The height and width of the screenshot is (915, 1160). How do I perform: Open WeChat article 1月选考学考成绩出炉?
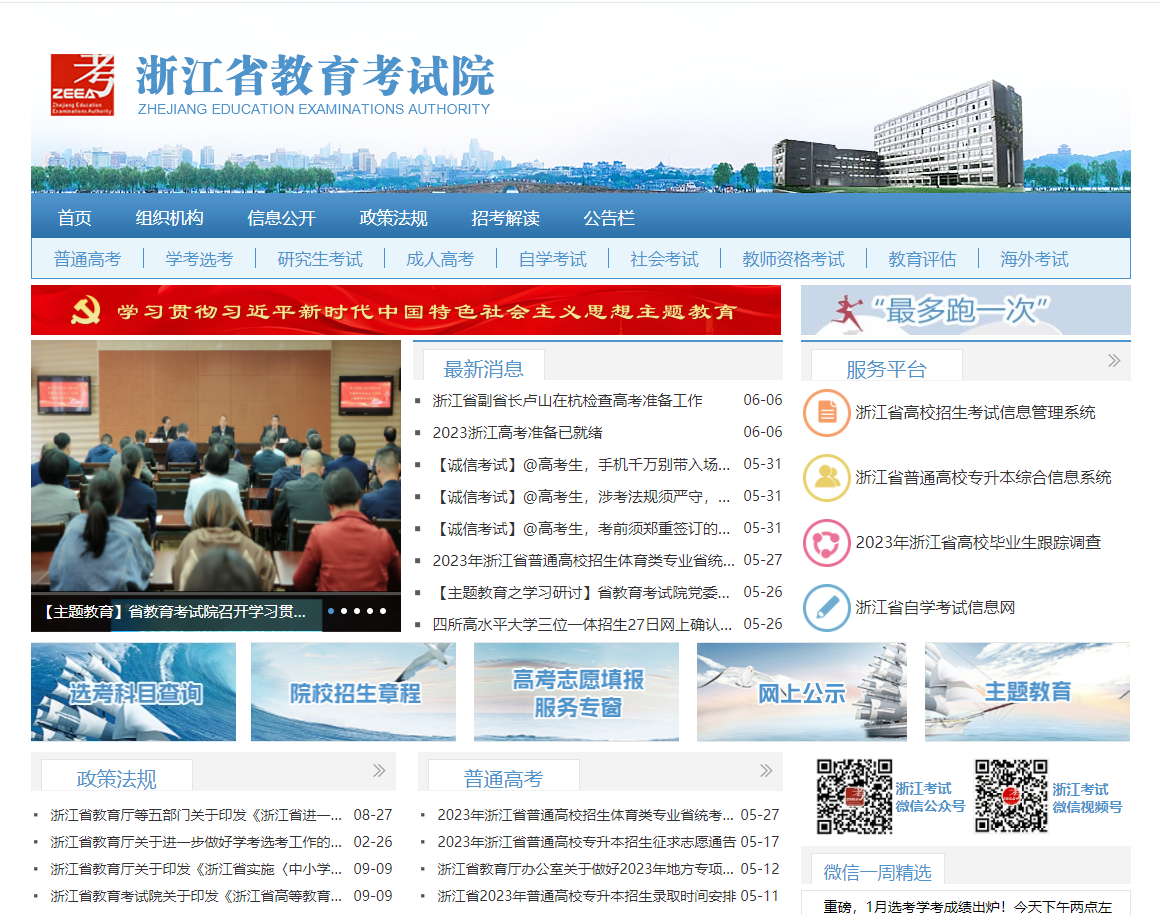tap(968, 906)
